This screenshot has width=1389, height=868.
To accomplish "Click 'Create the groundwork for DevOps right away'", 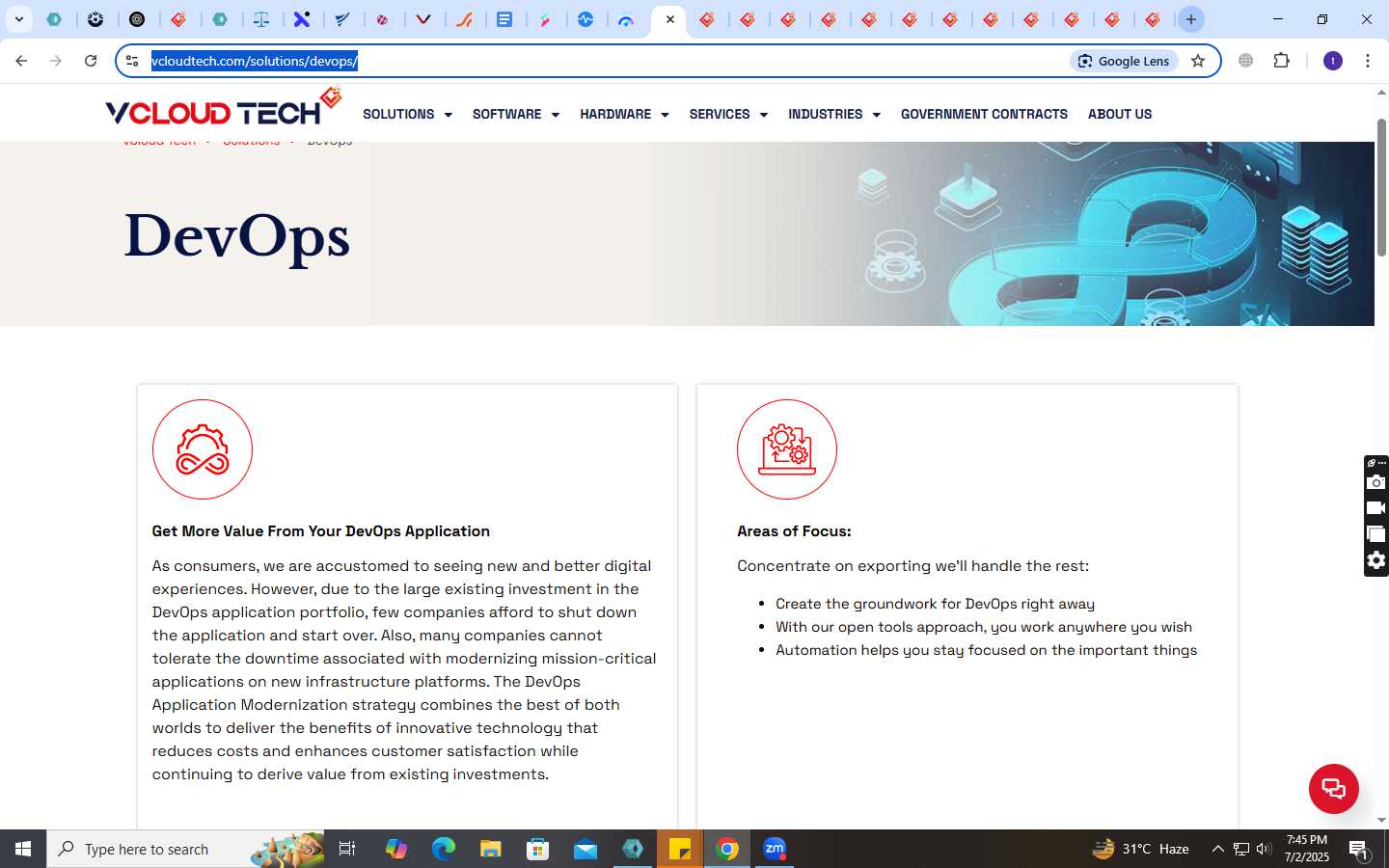I will (x=935, y=604).
